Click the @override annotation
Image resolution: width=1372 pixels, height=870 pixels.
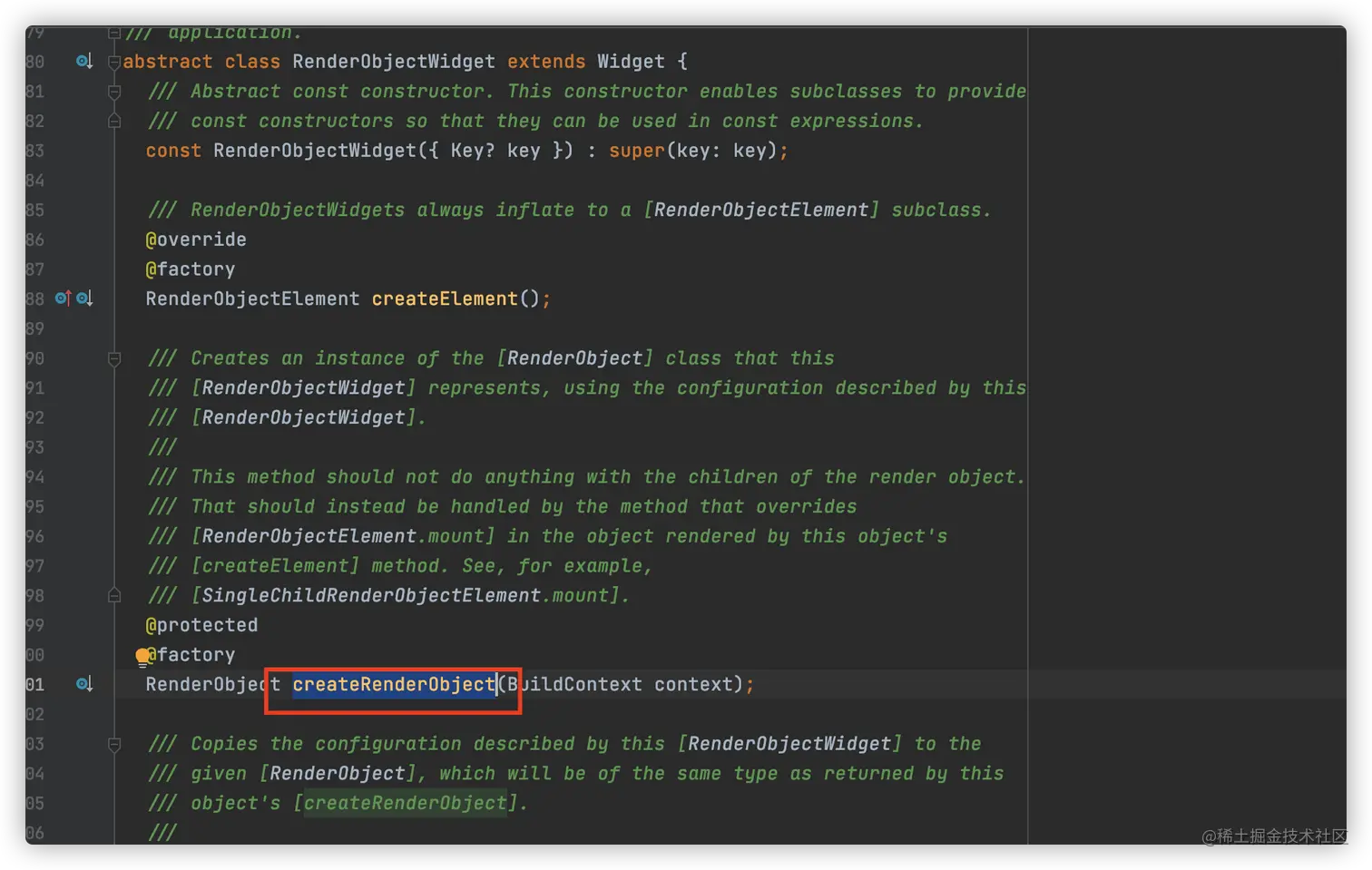point(196,239)
